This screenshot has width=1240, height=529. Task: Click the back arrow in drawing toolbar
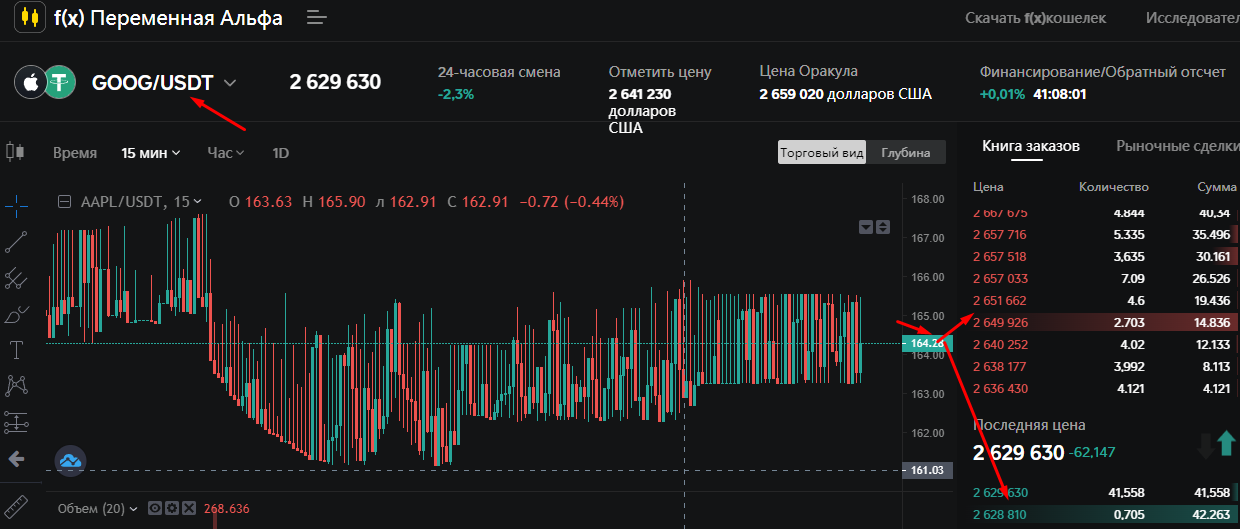click(16, 459)
